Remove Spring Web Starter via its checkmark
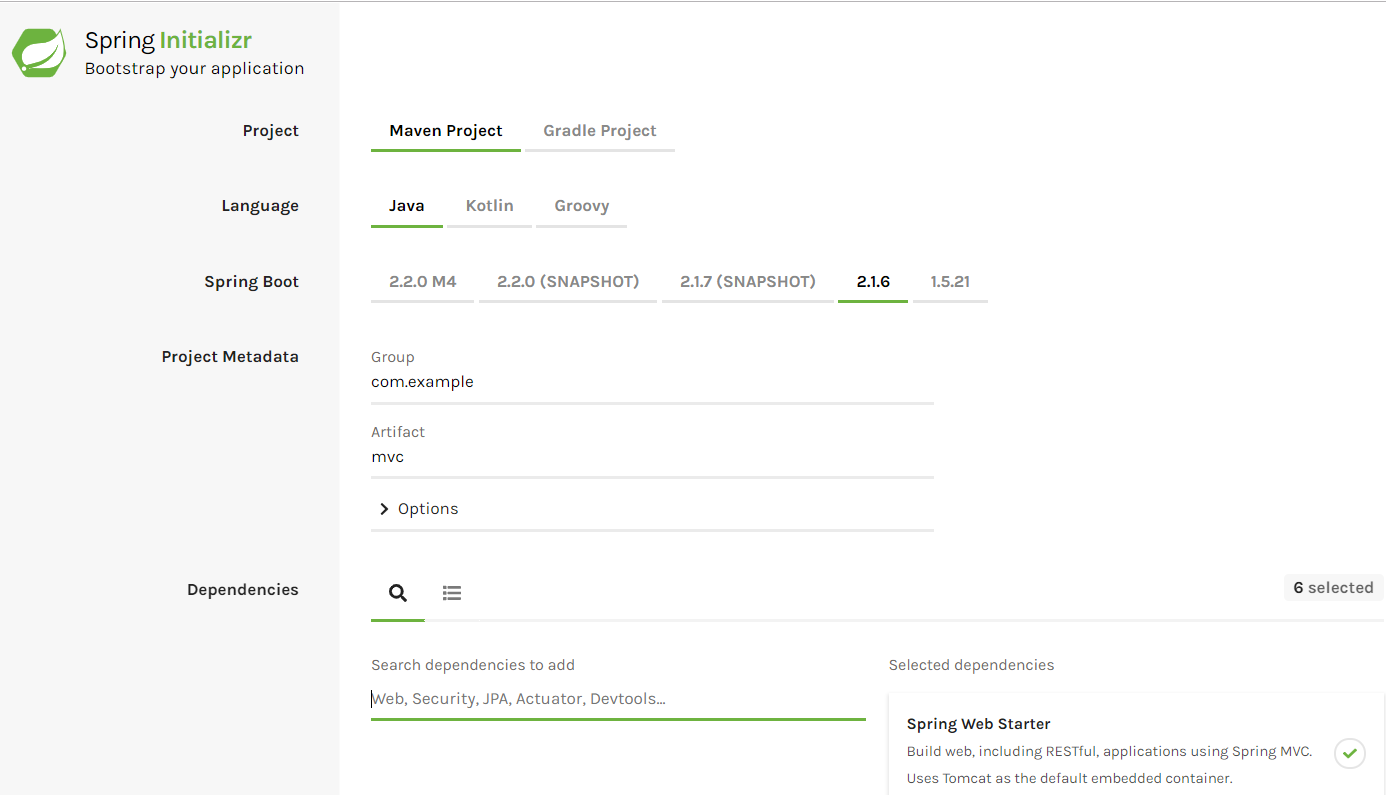 pyautogui.click(x=1349, y=752)
